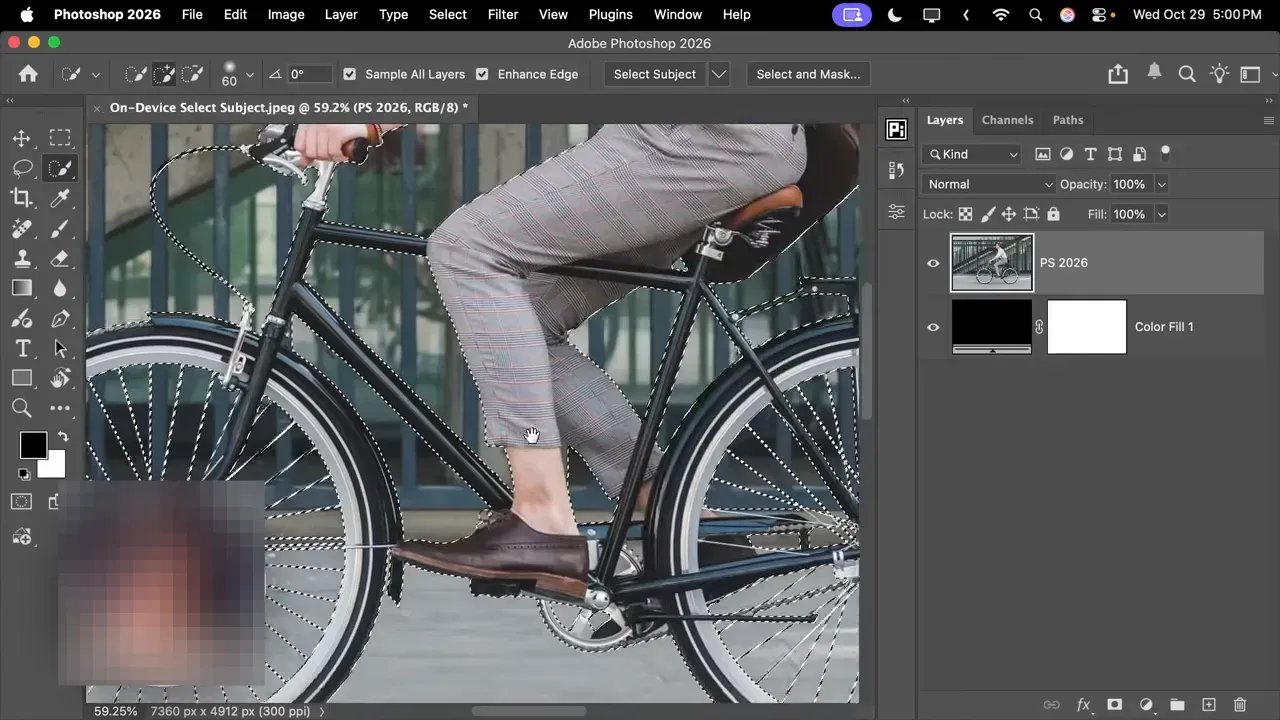Open the Kind filter dropdown
The height and width of the screenshot is (720, 1280).
970,154
